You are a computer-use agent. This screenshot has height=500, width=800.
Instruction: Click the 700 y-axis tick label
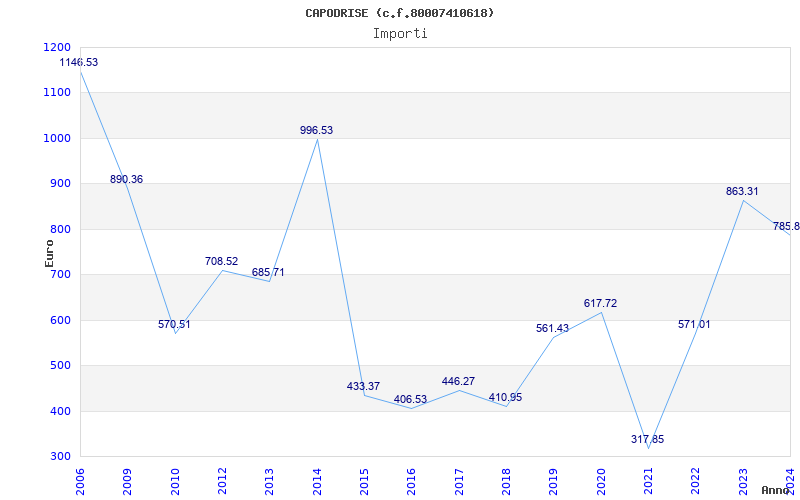(60, 274)
